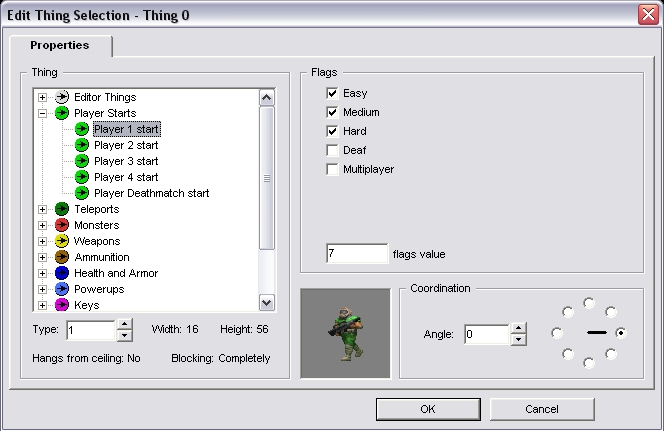Expand the Monsters tree node
Viewport: 664px width, 431px height.
click(x=42, y=225)
